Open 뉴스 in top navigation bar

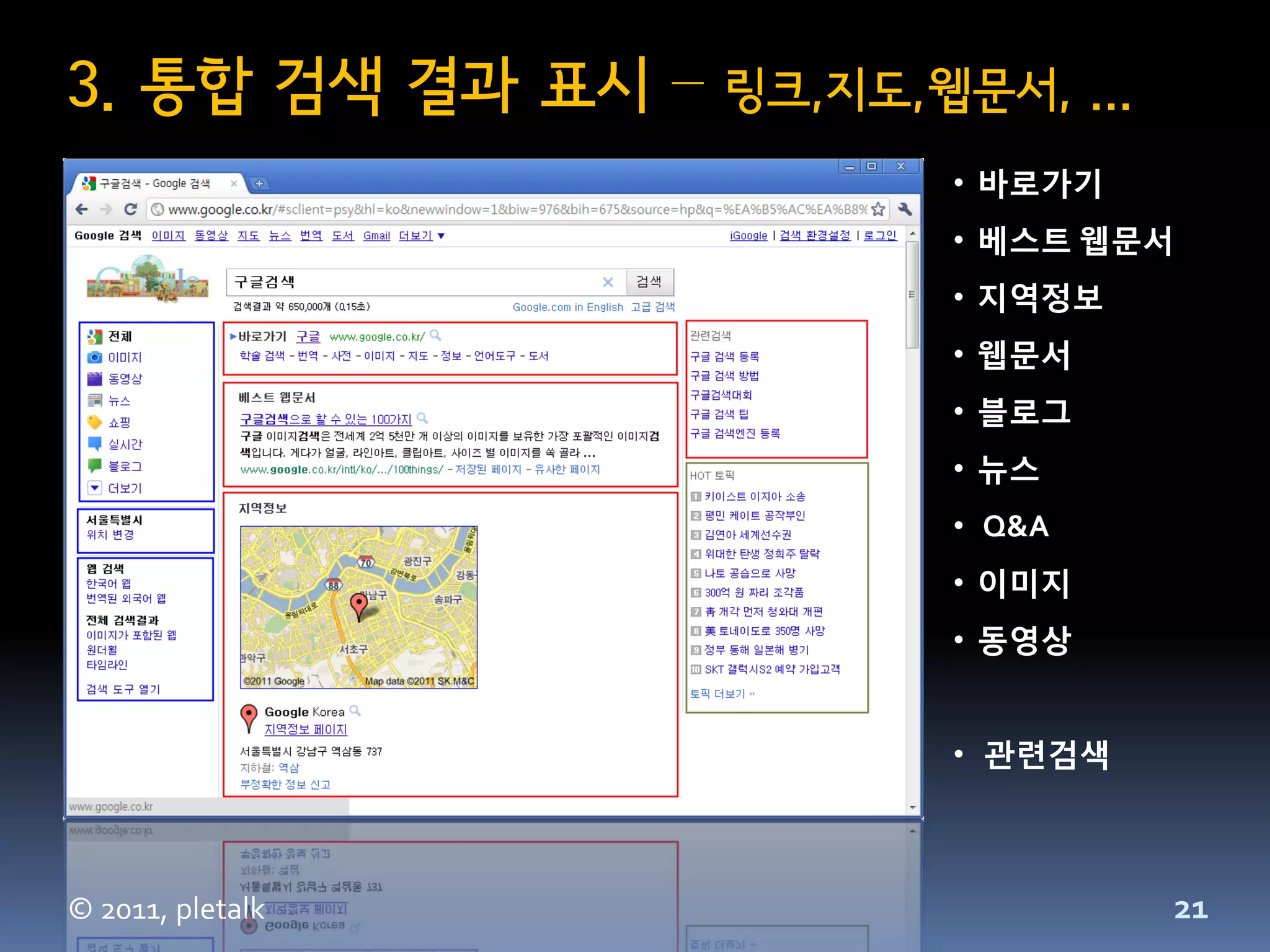click(x=280, y=236)
